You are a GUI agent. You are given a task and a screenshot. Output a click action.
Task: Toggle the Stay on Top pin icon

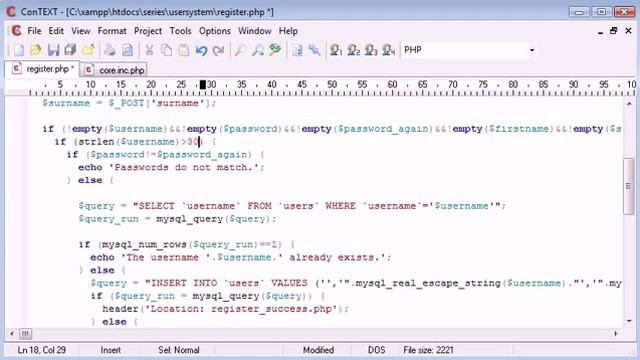[x=314, y=50]
